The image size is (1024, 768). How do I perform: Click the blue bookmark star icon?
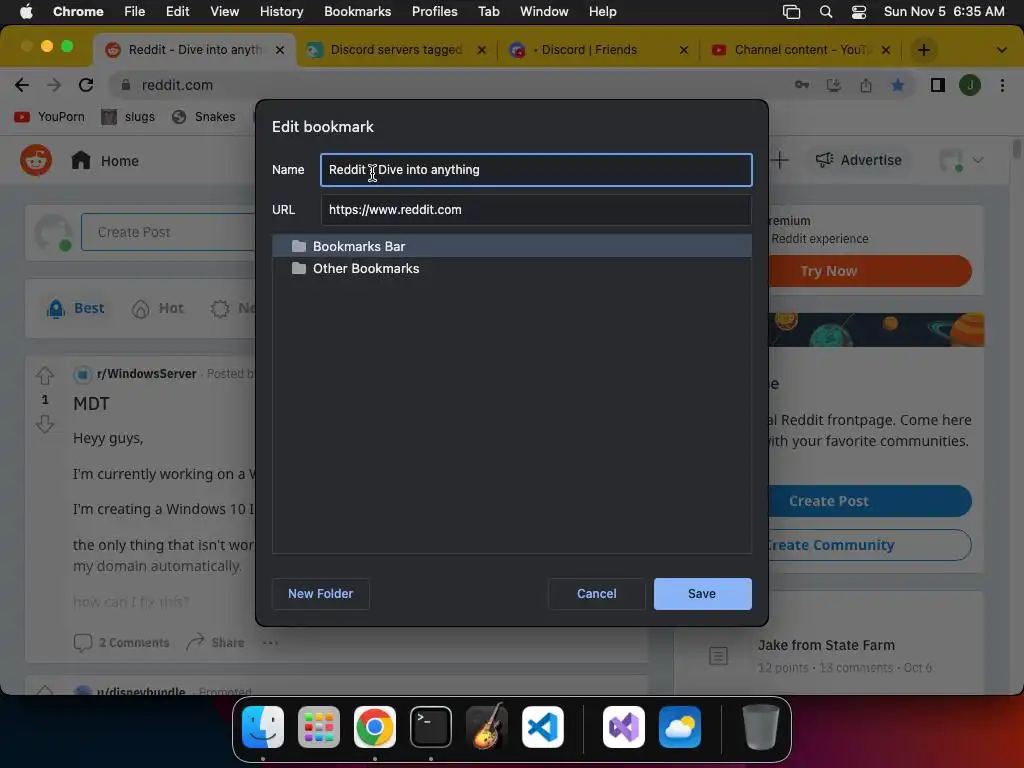coord(898,85)
